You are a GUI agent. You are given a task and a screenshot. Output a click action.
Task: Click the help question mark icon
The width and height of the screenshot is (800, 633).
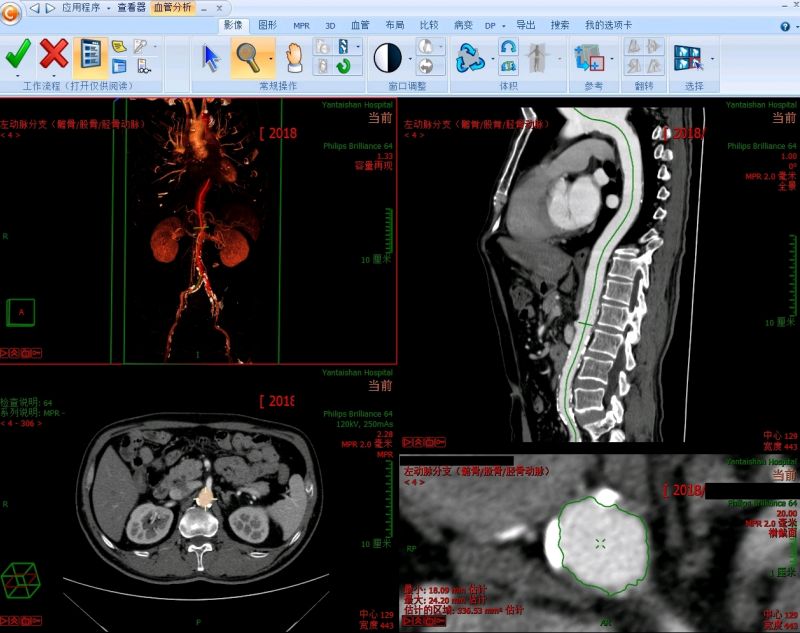click(x=784, y=26)
